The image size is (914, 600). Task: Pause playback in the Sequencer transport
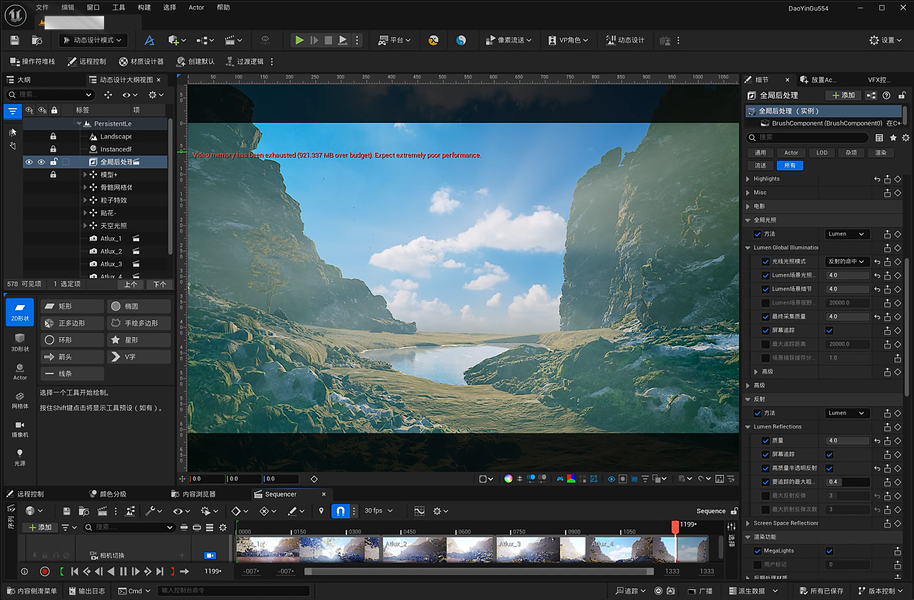point(123,571)
